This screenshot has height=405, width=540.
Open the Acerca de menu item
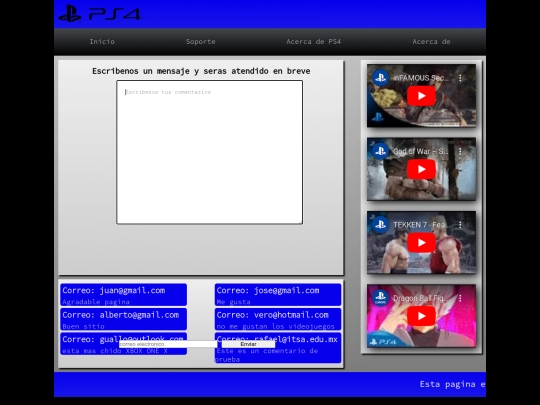[x=431, y=42]
